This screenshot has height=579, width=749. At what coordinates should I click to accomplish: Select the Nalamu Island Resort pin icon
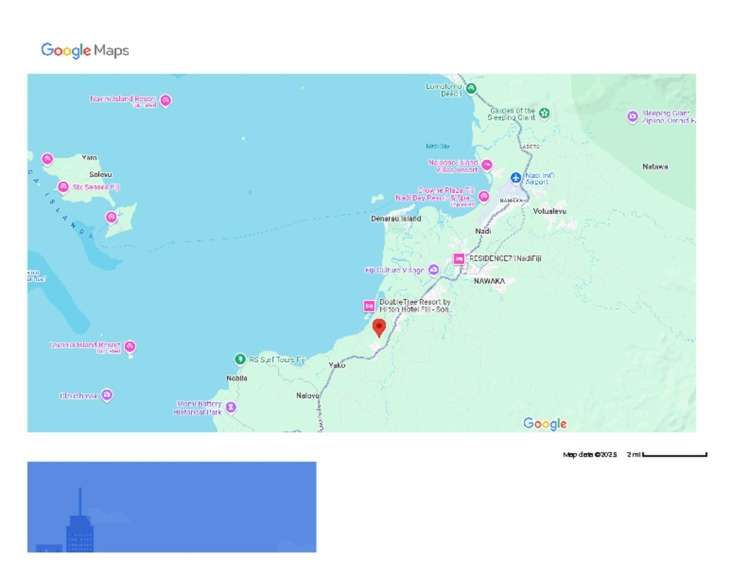(166, 100)
